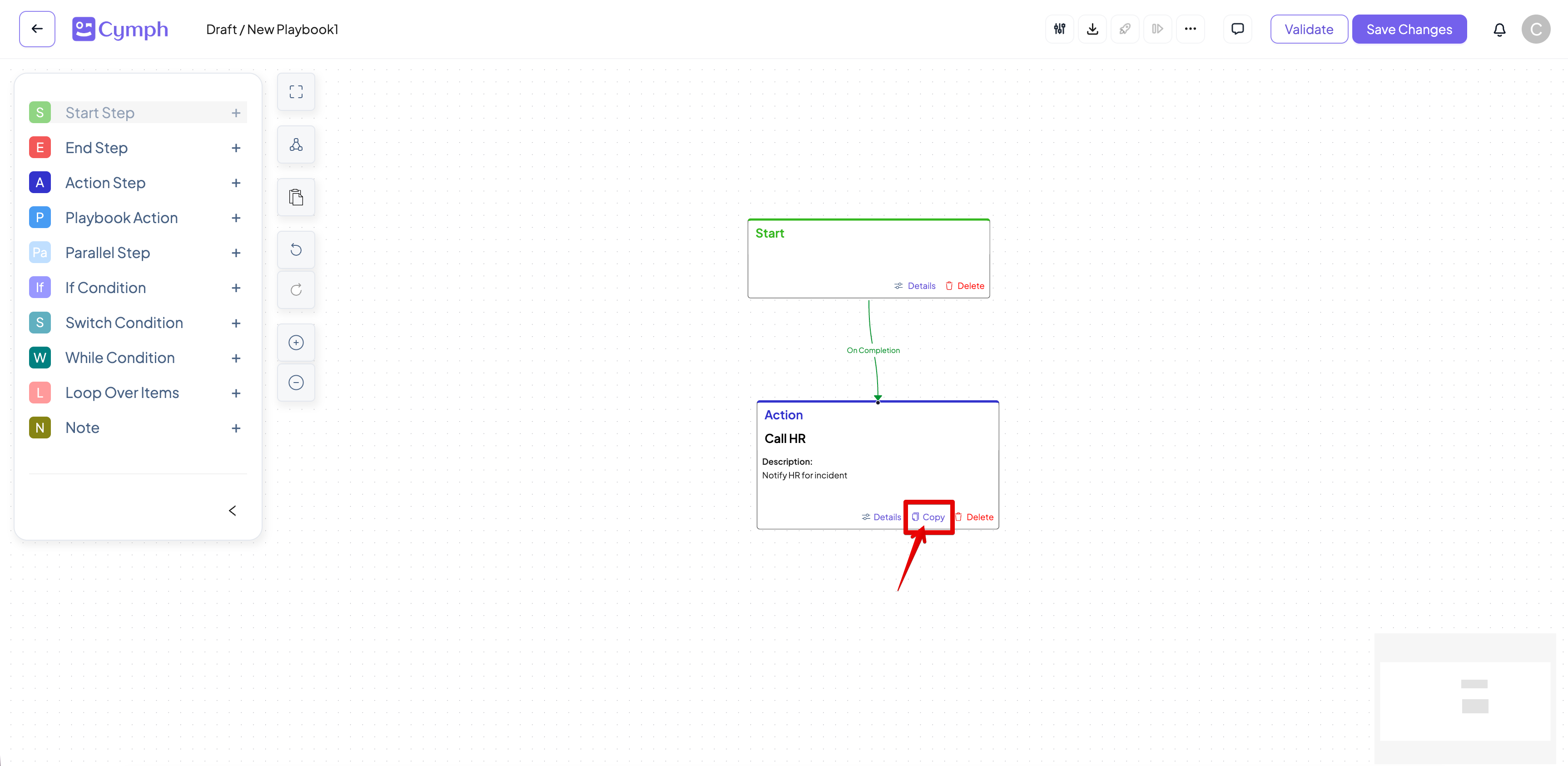Undo the last canvas change
This screenshot has width=1568, height=766.
[296, 249]
